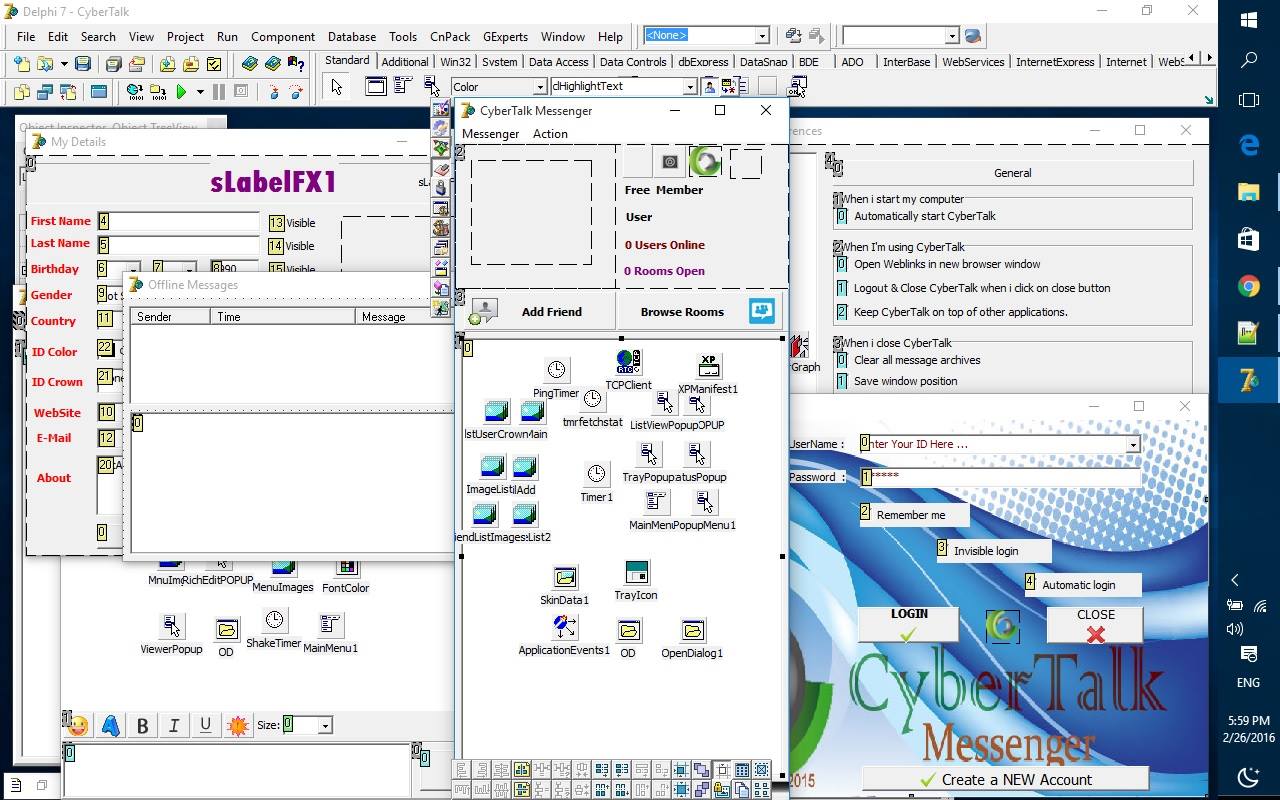Open the Size dropdown in chat toolbar
1280x800 pixels.
pyautogui.click(x=325, y=725)
